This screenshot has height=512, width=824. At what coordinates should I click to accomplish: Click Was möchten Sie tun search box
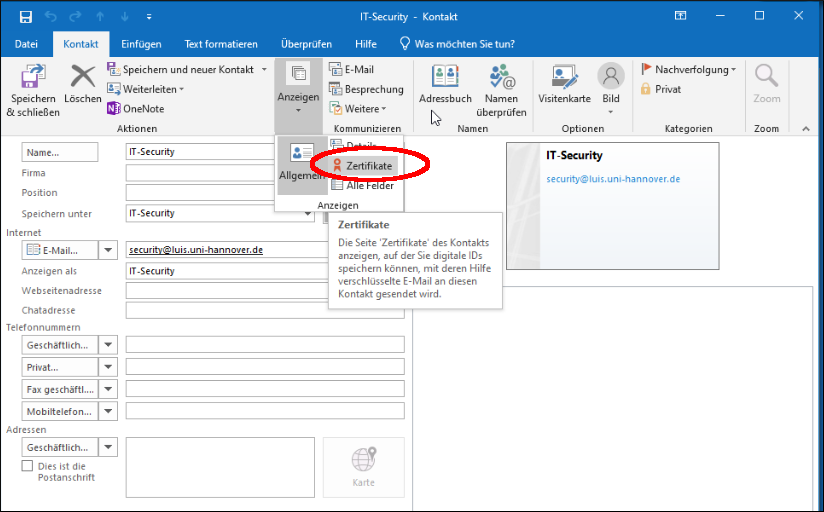(457, 44)
